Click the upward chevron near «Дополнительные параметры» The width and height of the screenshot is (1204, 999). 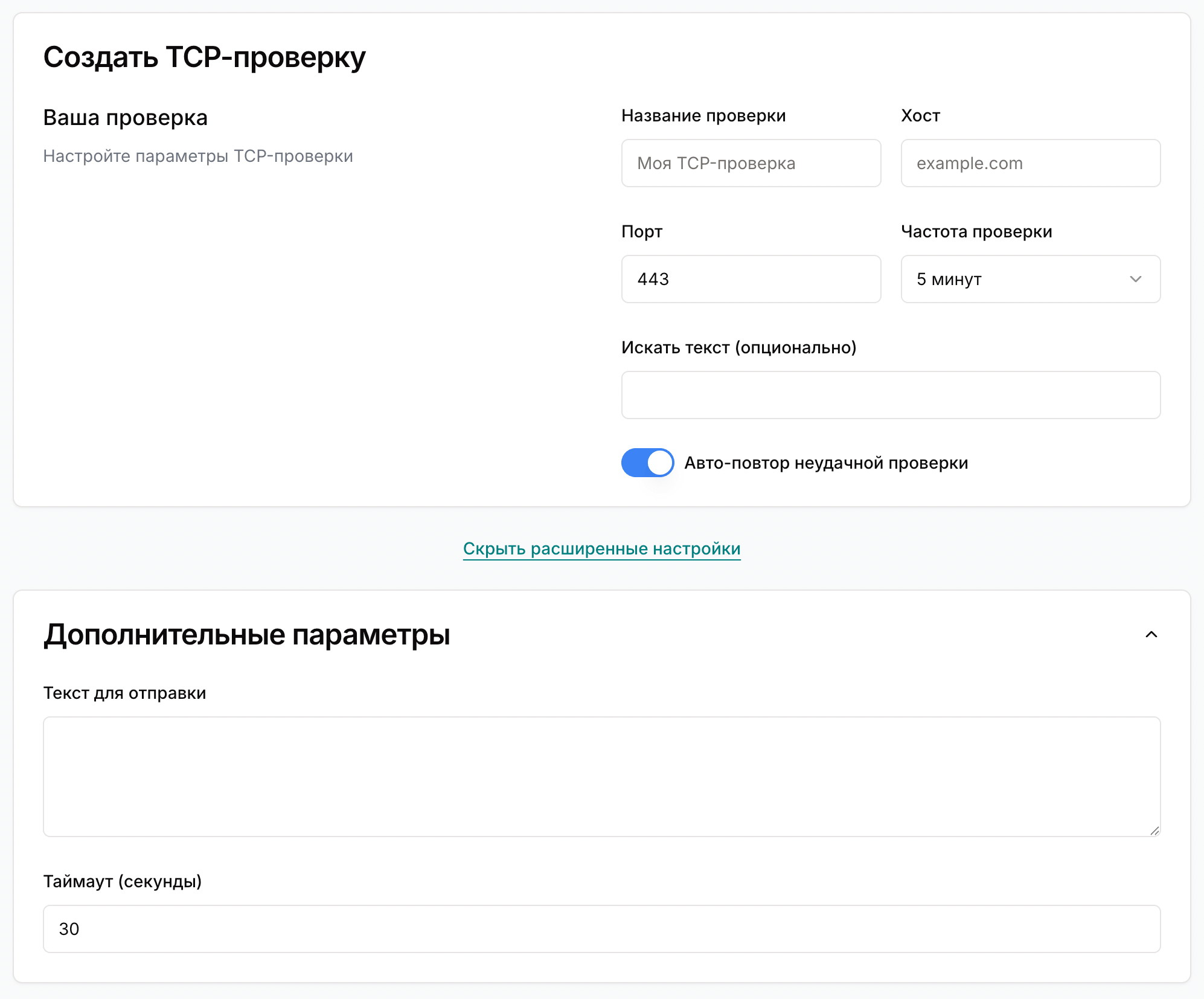coord(1152,635)
